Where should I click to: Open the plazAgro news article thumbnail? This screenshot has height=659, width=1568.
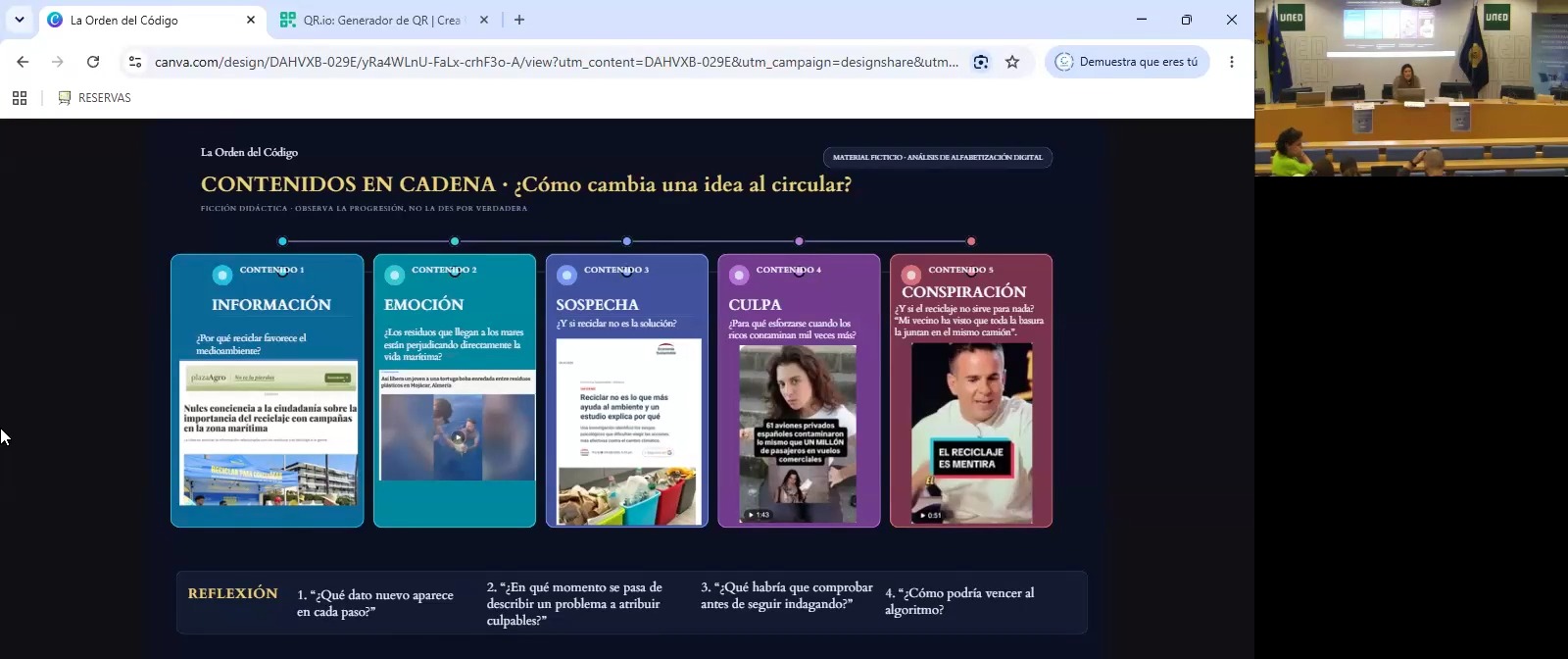click(x=269, y=433)
